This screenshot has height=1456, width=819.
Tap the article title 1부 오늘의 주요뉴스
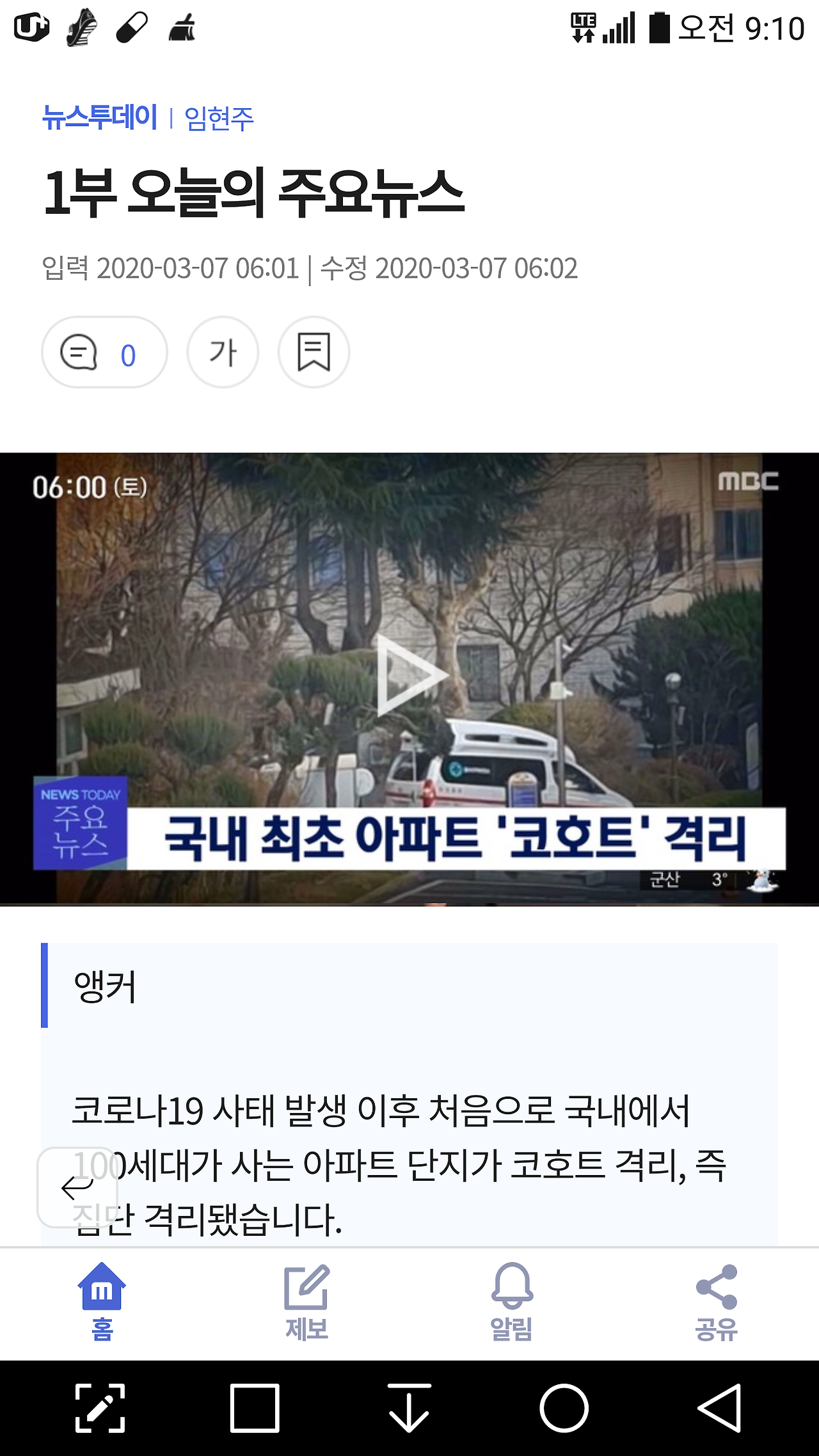[x=253, y=193]
